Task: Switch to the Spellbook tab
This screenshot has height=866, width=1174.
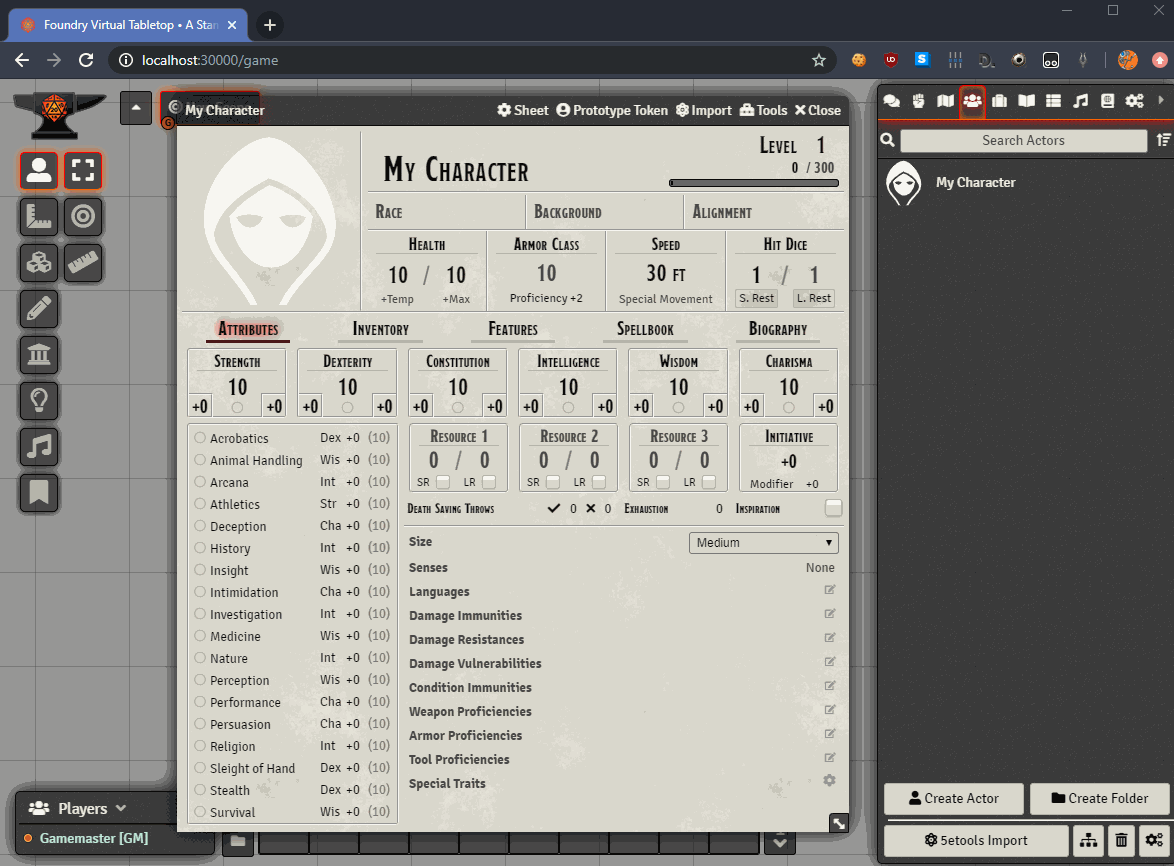Action: [x=645, y=329]
